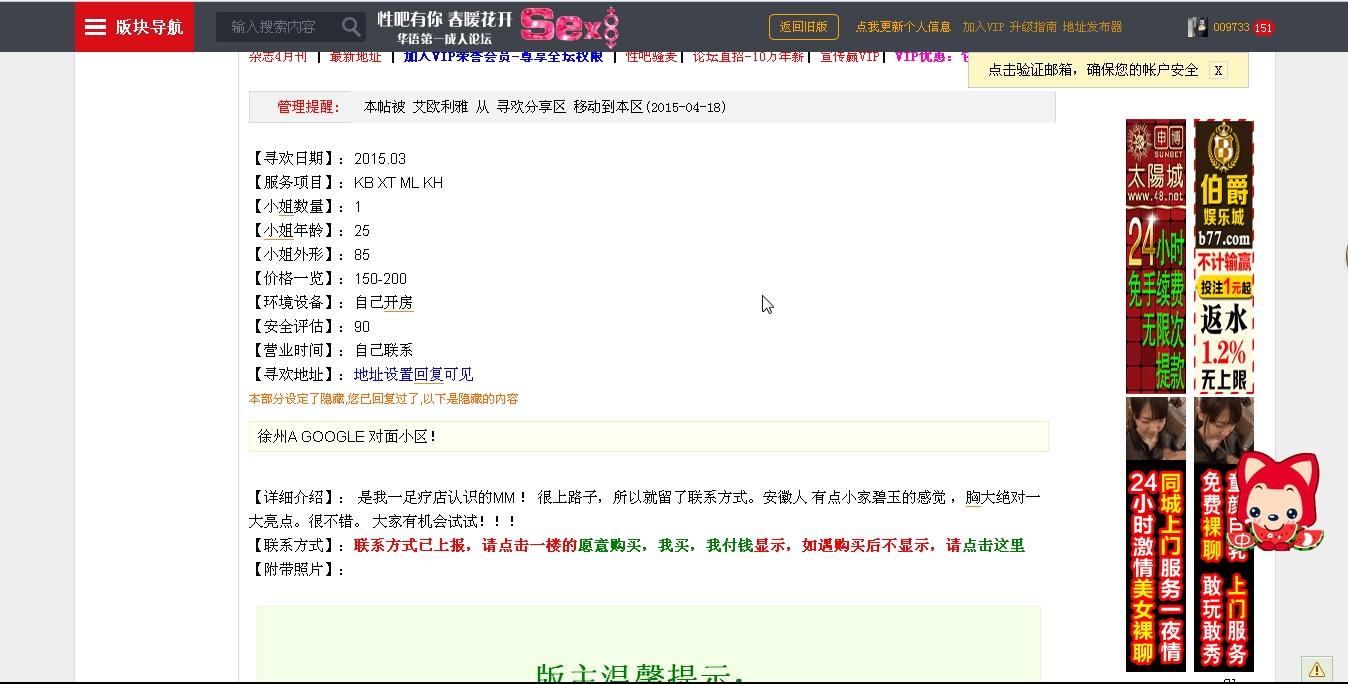The image size is (1348, 684).
Task: Click the 点击验证邮箱 notice text
Action: 1092,70
